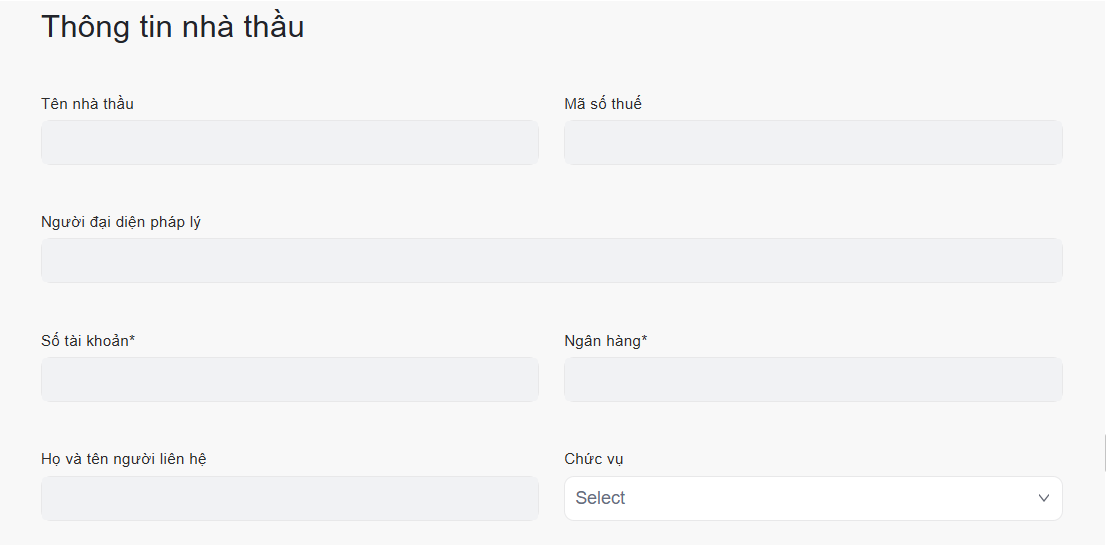This screenshot has width=1106, height=547.
Task: Open the Chức vụ dropdown
Action: click(812, 498)
